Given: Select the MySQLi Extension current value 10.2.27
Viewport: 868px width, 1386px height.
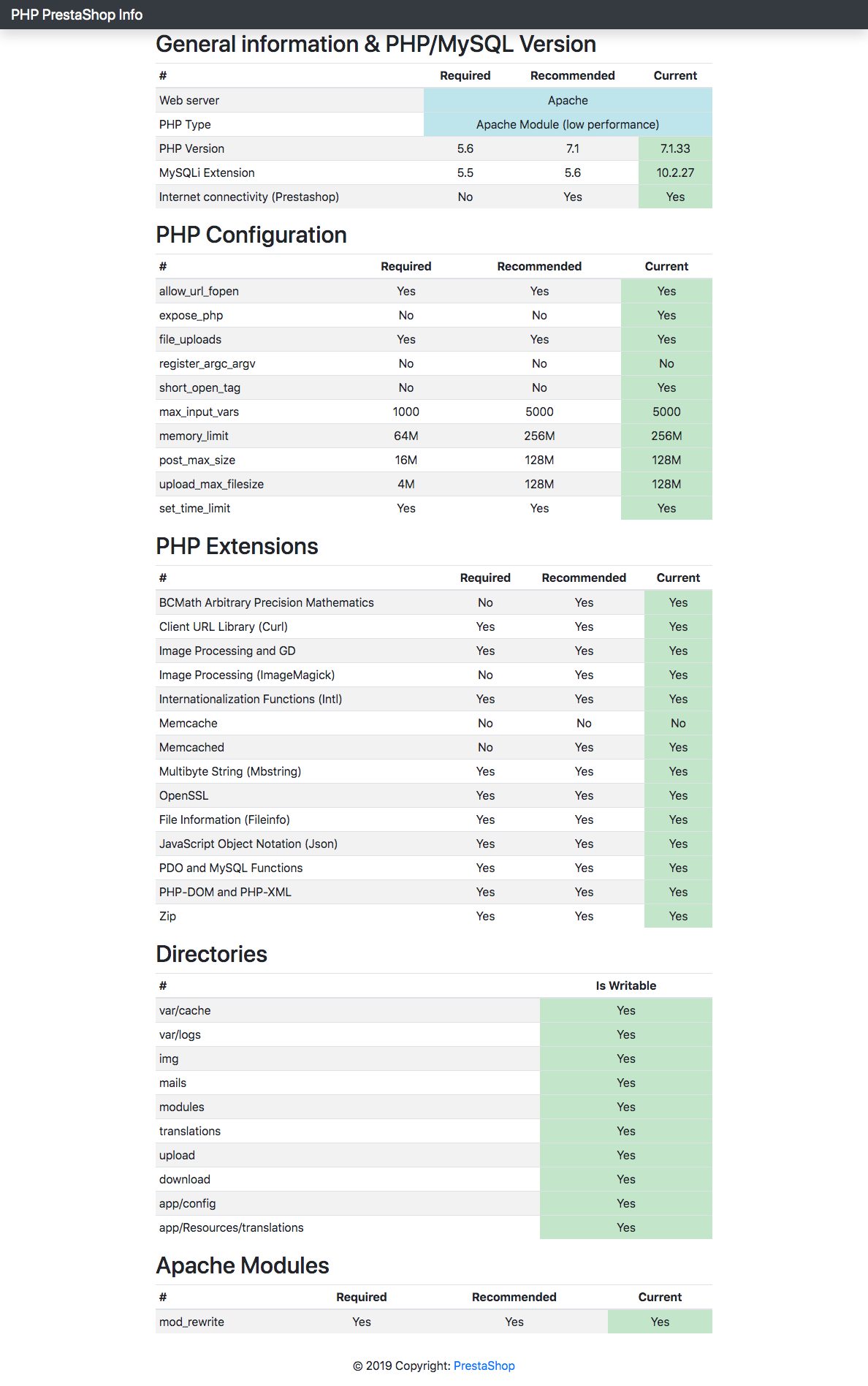Looking at the screenshot, I should tap(675, 173).
